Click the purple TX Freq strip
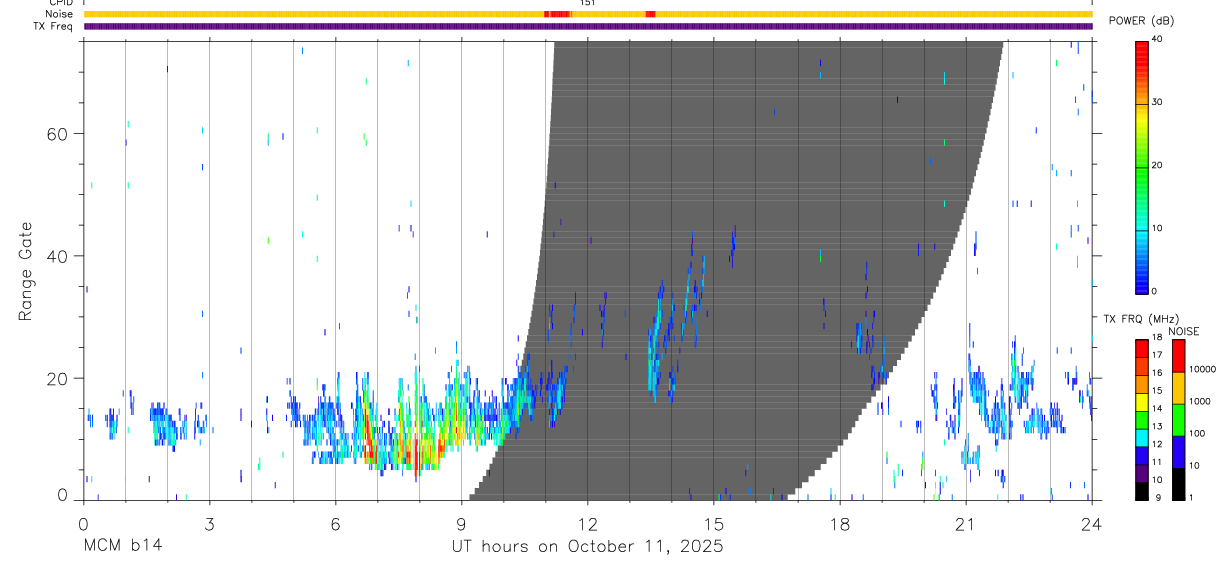 click(588, 26)
